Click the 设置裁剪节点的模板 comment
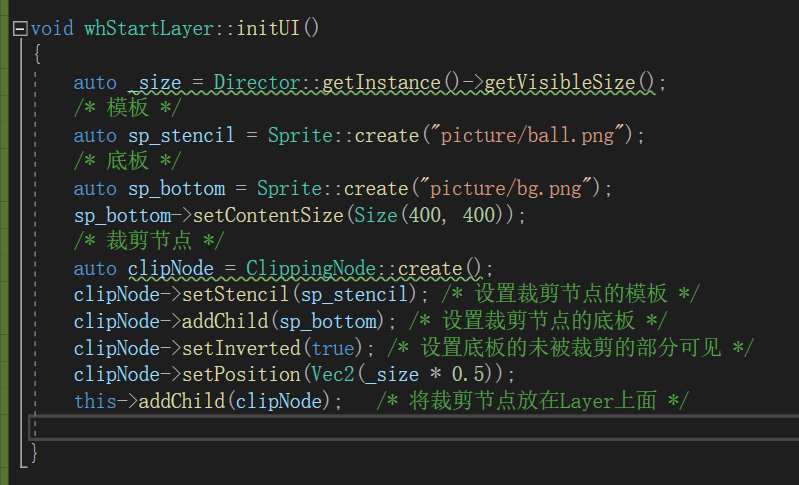 tap(571, 294)
